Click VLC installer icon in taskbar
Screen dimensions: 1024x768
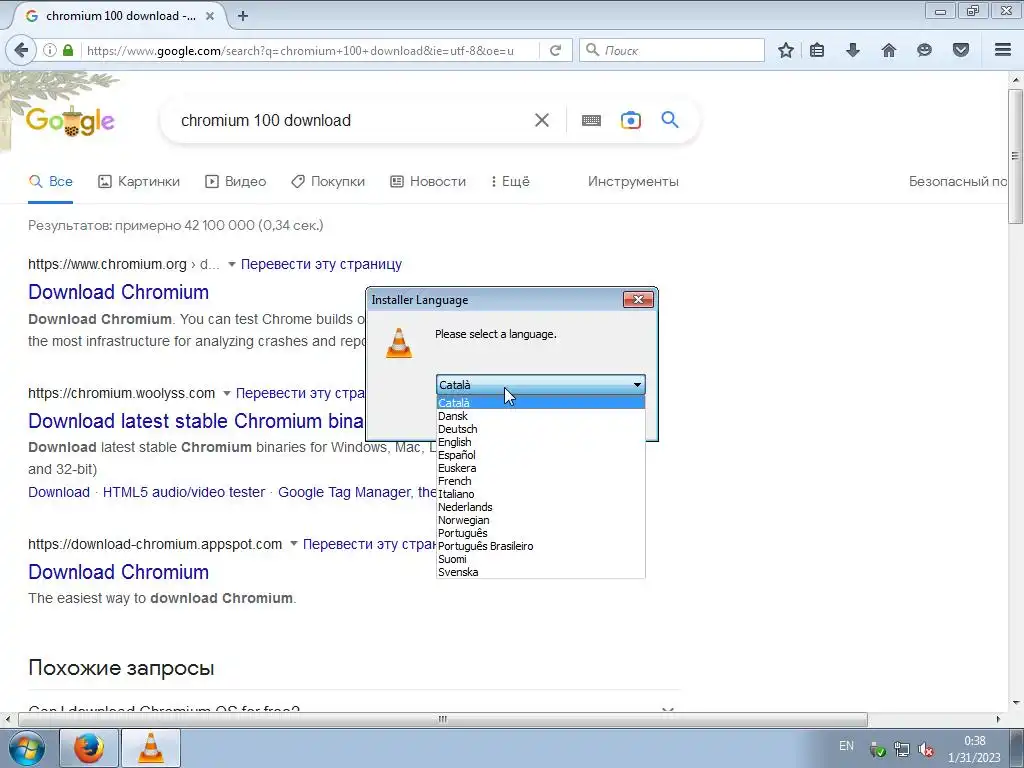(151, 748)
